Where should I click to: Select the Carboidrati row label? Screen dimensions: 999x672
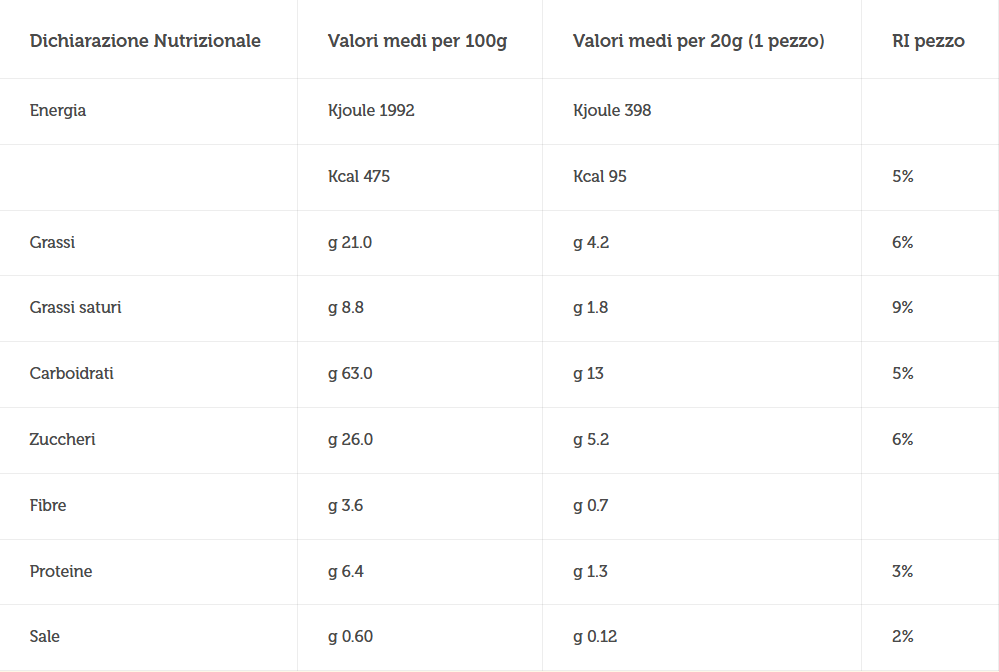(71, 373)
